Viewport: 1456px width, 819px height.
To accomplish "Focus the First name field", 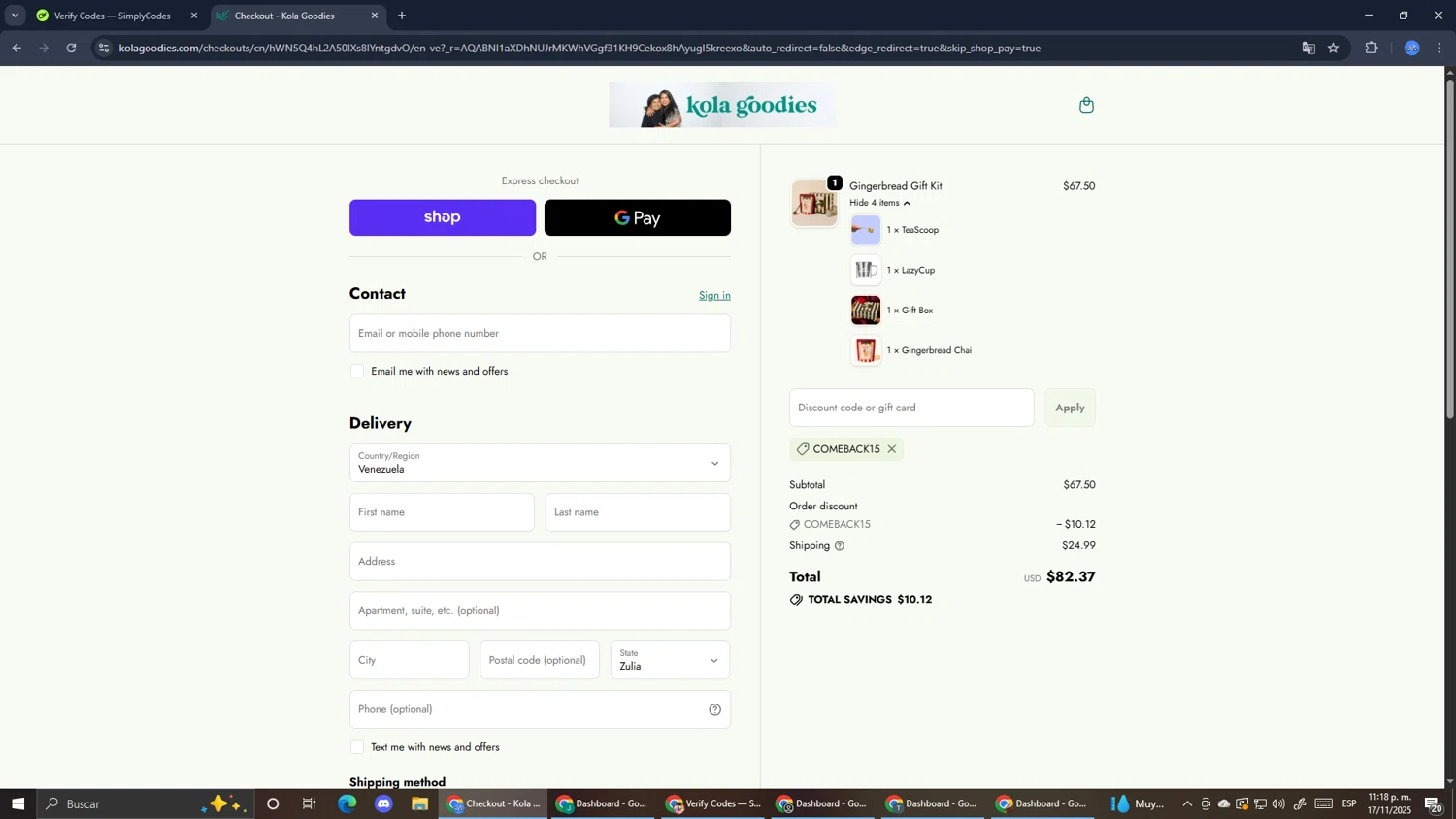I will (442, 512).
